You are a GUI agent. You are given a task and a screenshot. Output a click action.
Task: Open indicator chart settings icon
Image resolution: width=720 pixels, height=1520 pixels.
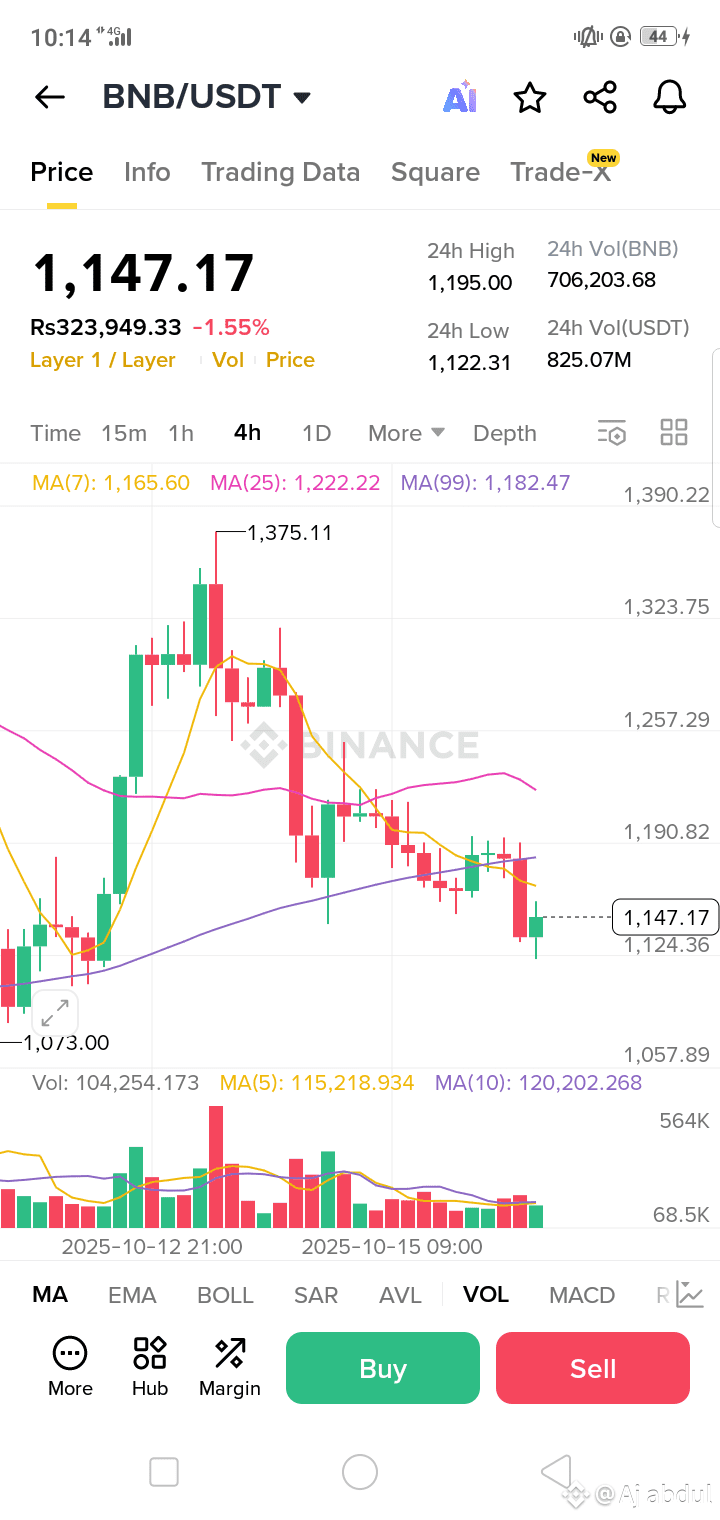coord(689,1294)
